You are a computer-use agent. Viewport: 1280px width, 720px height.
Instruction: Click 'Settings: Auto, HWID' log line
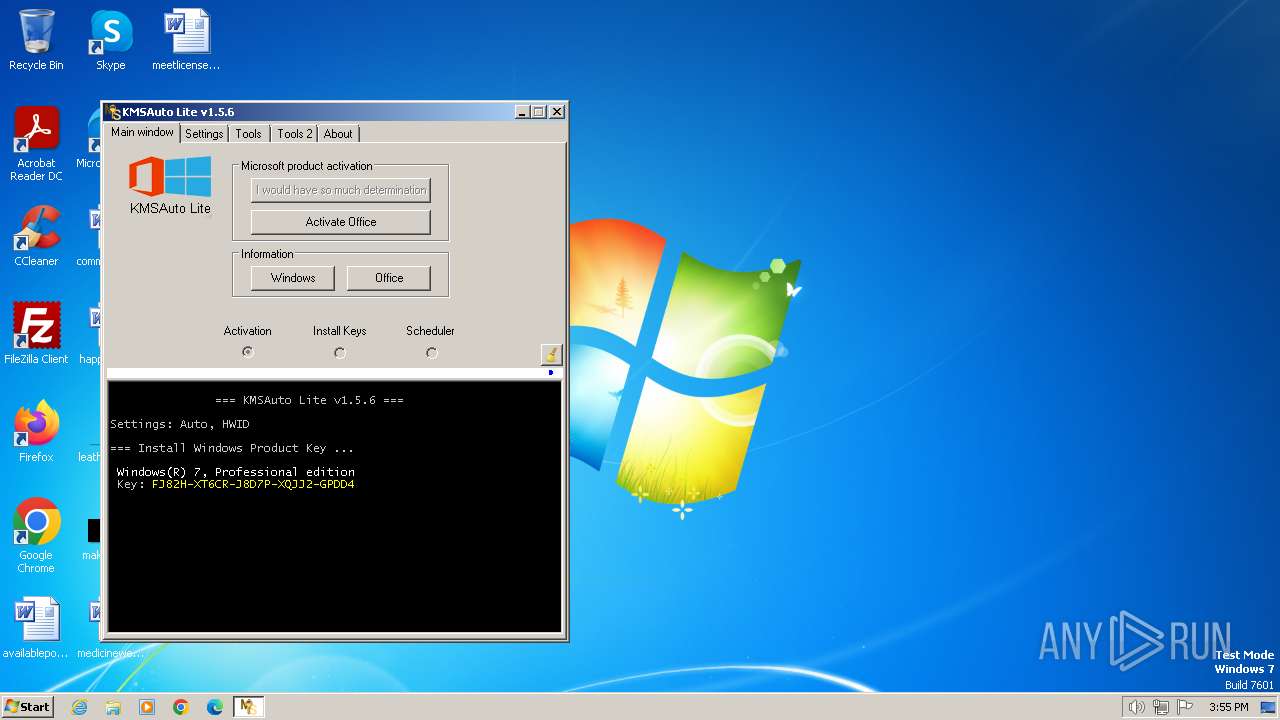(180, 424)
